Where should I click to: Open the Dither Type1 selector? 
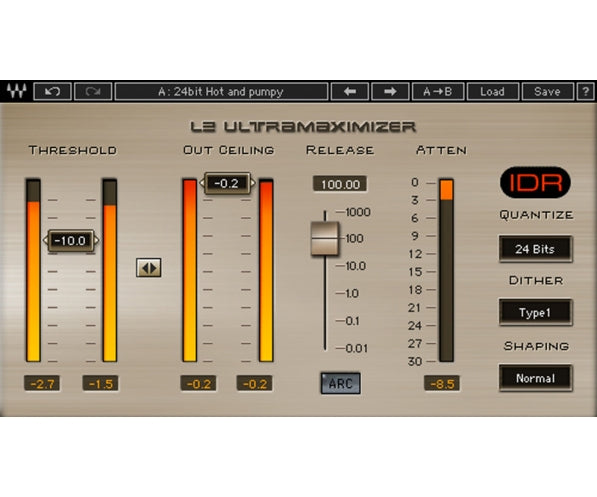point(536,312)
